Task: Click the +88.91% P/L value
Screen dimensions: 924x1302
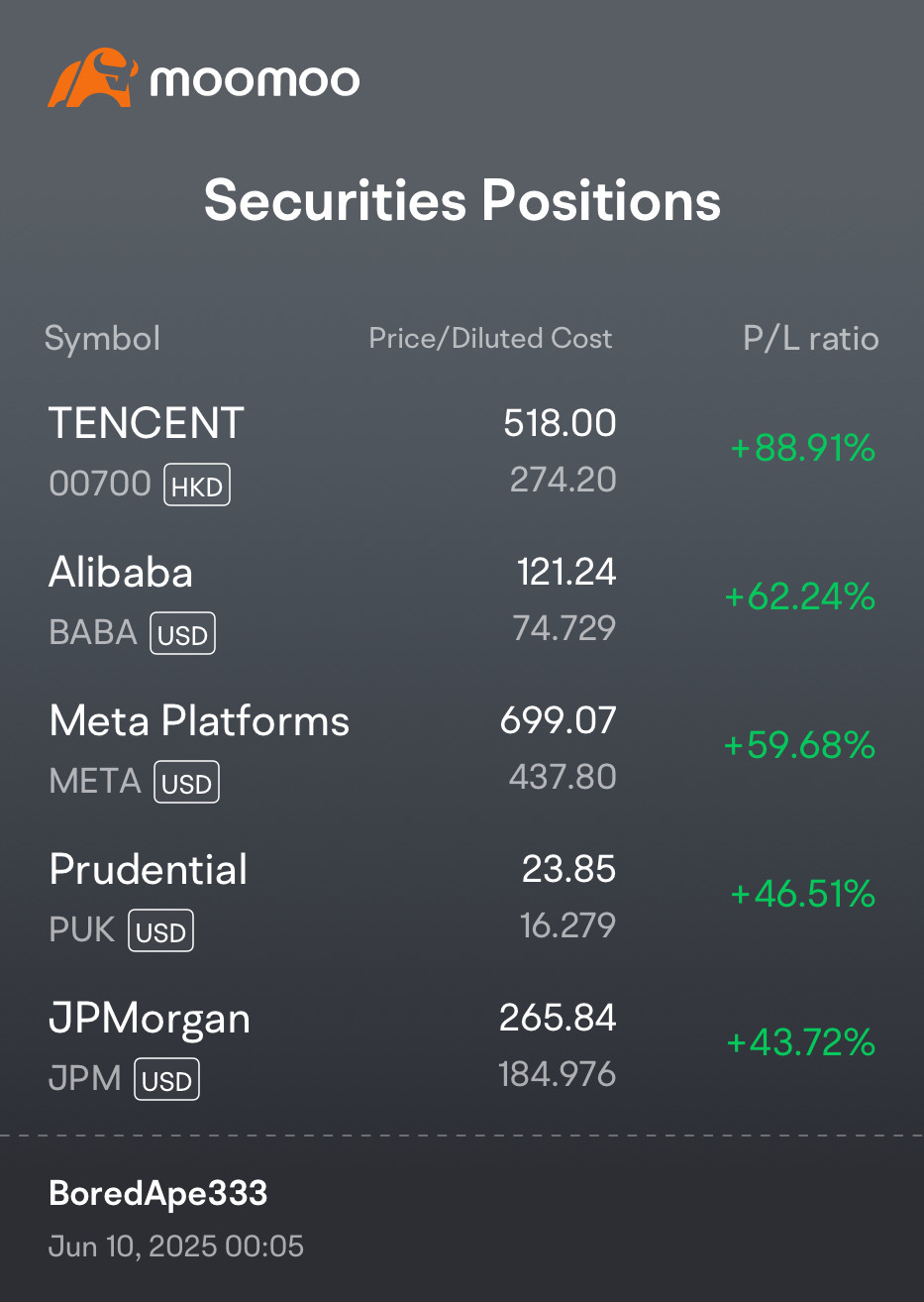Action: pyautogui.click(x=803, y=449)
